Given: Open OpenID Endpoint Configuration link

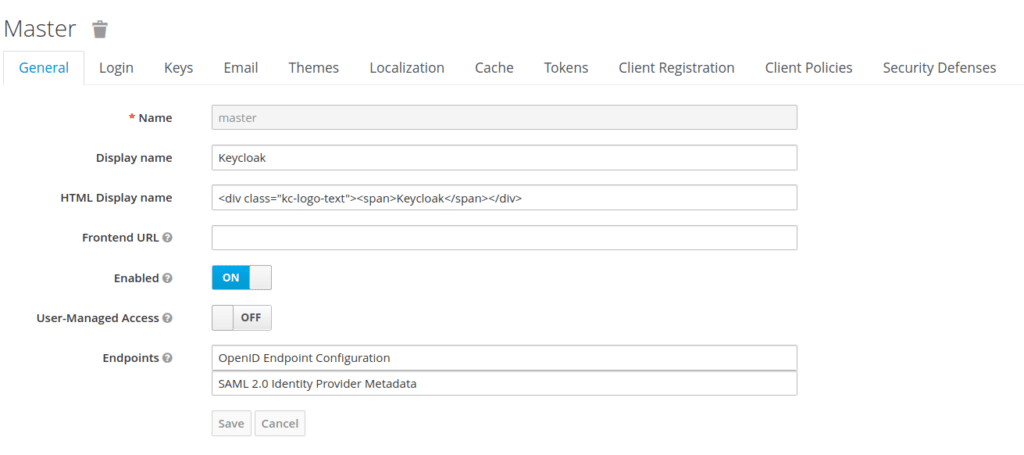Looking at the screenshot, I should (x=504, y=358).
